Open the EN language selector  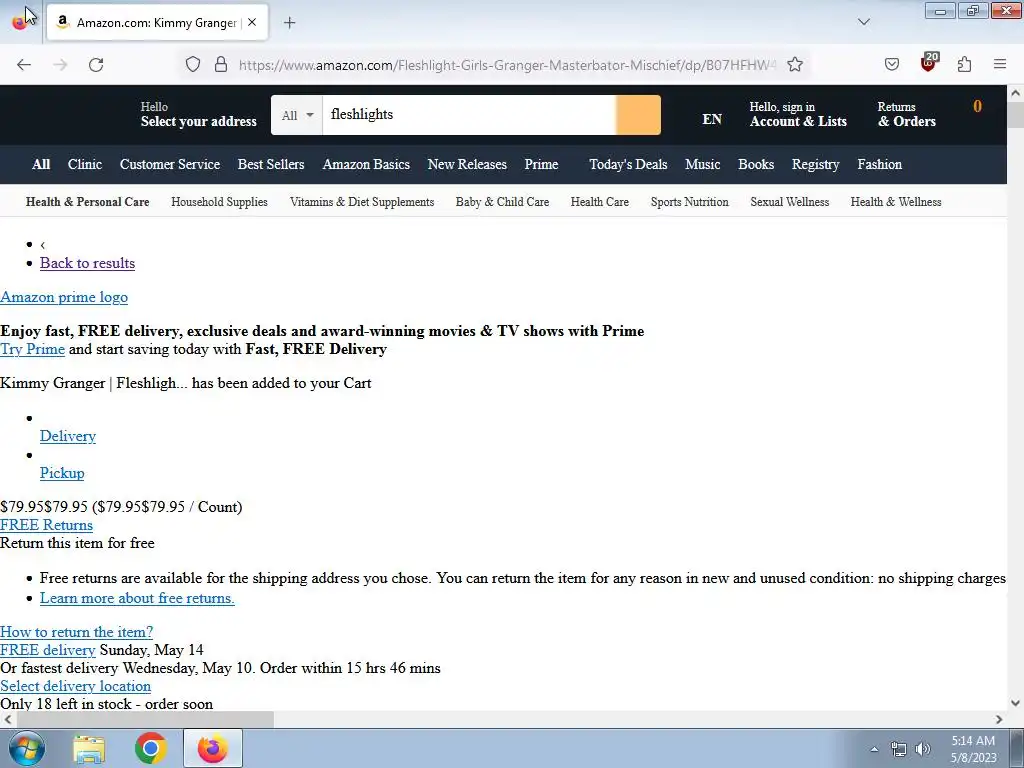point(712,119)
